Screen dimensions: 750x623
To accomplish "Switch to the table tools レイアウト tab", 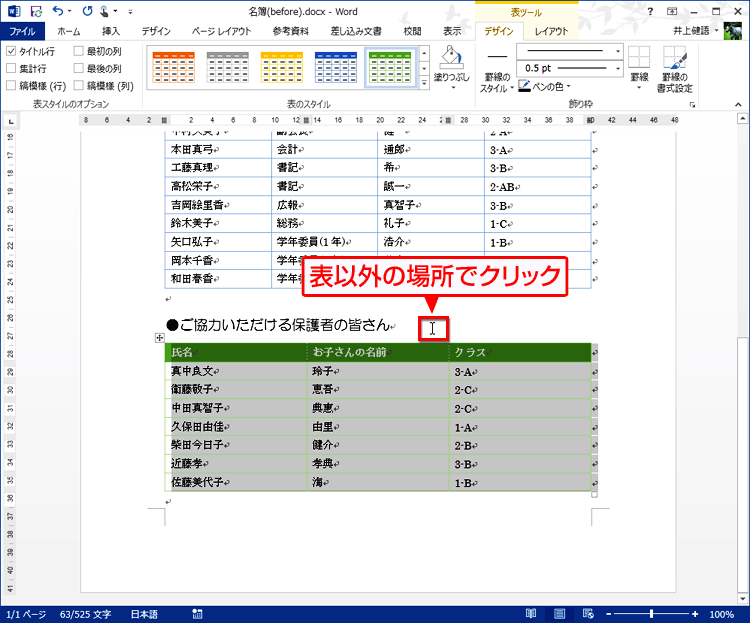I will click(551, 31).
